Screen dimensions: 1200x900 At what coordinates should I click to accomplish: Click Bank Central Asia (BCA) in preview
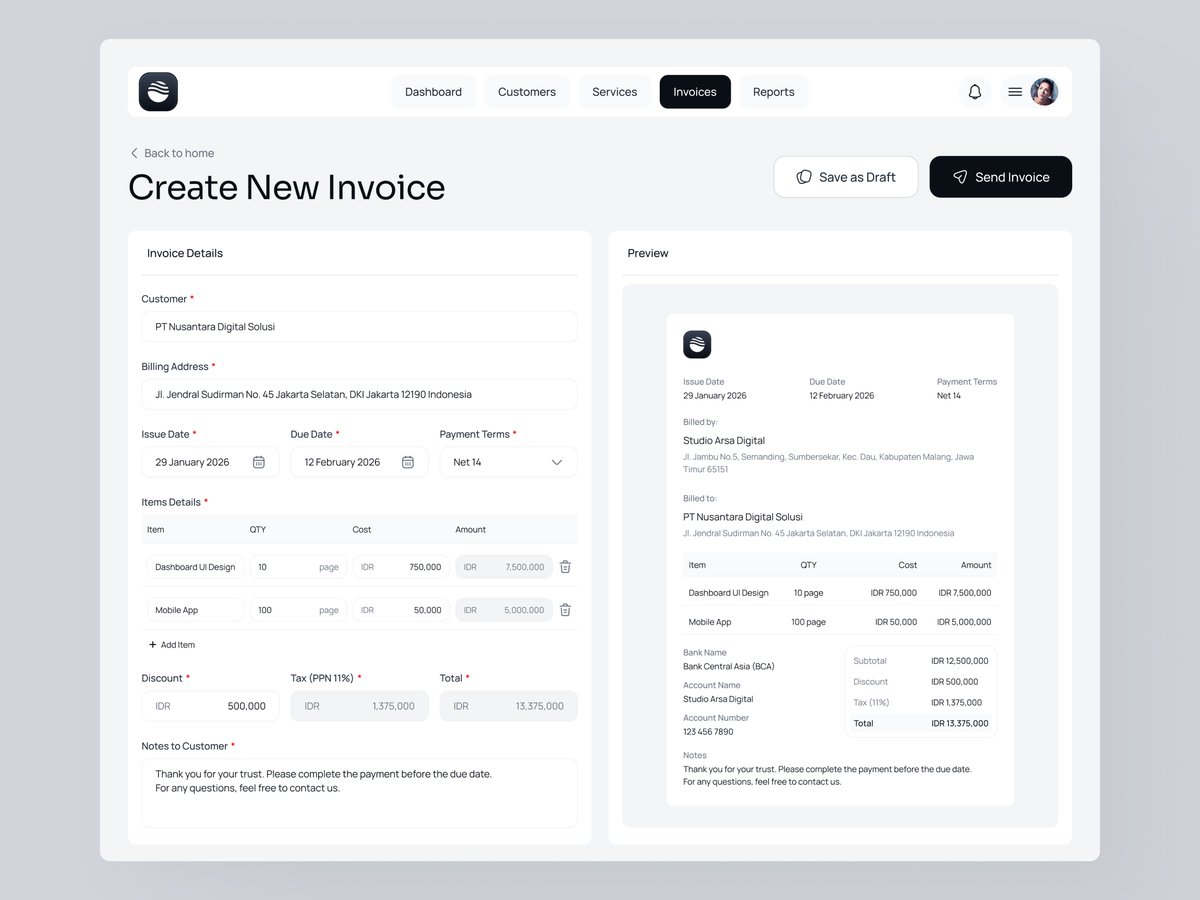[729, 666]
